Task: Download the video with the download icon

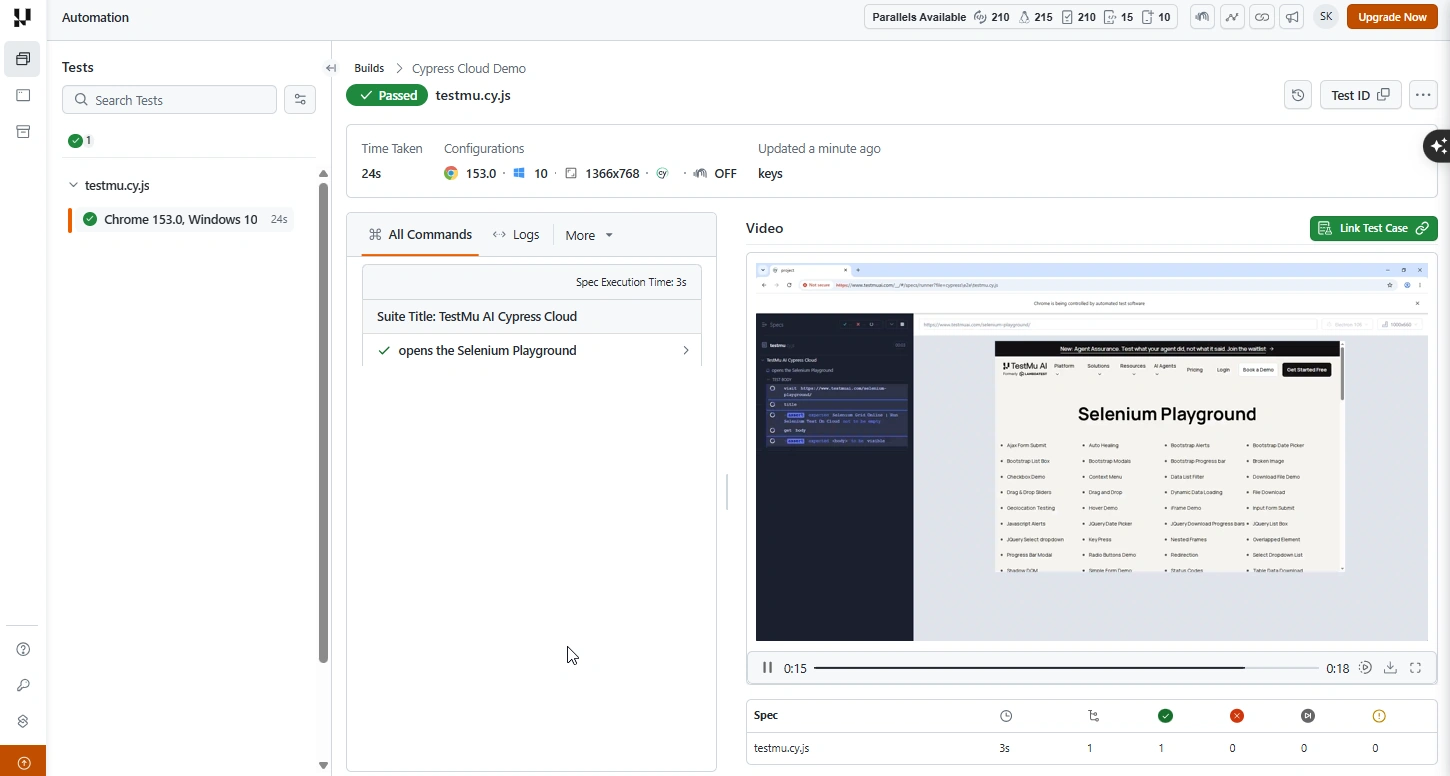Action: pyautogui.click(x=1390, y=668)
